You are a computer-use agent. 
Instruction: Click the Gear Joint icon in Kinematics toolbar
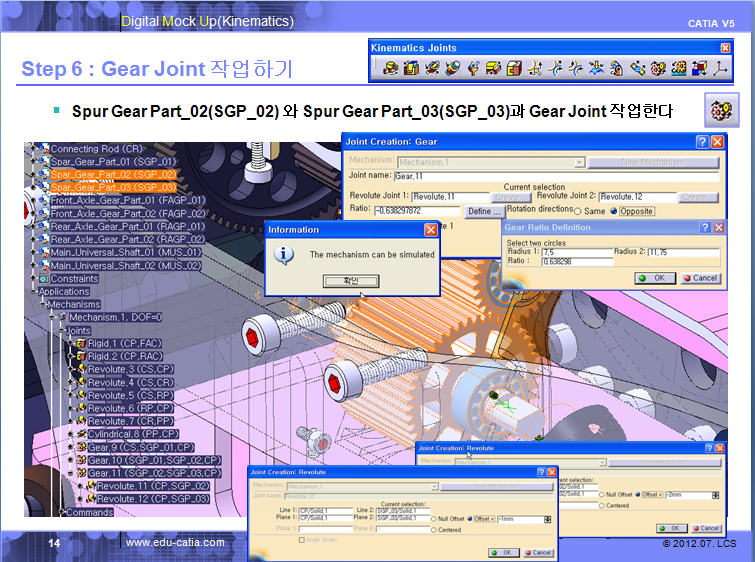tap(657, 68)
